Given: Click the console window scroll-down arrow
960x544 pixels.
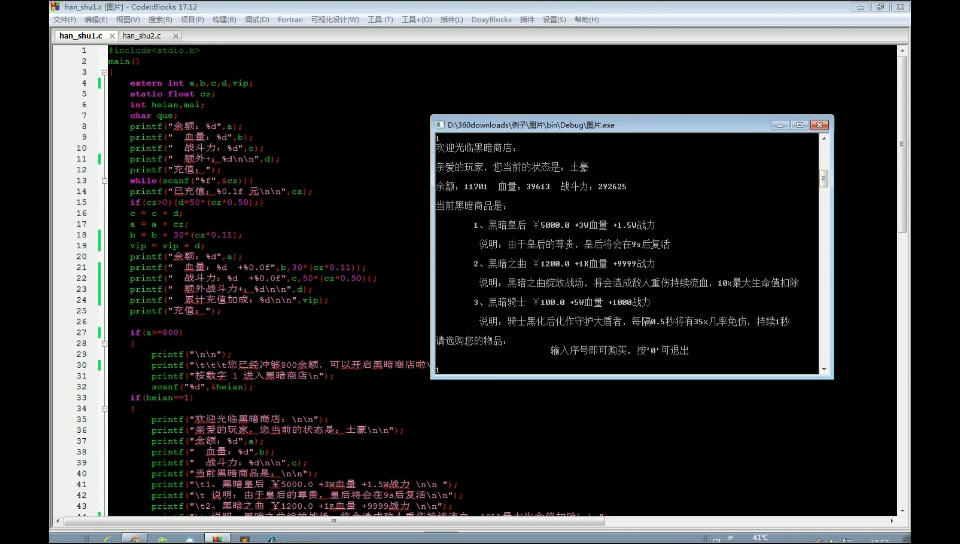Looking at the screenshot, I should pyautogui.click(x=823, y=369).
